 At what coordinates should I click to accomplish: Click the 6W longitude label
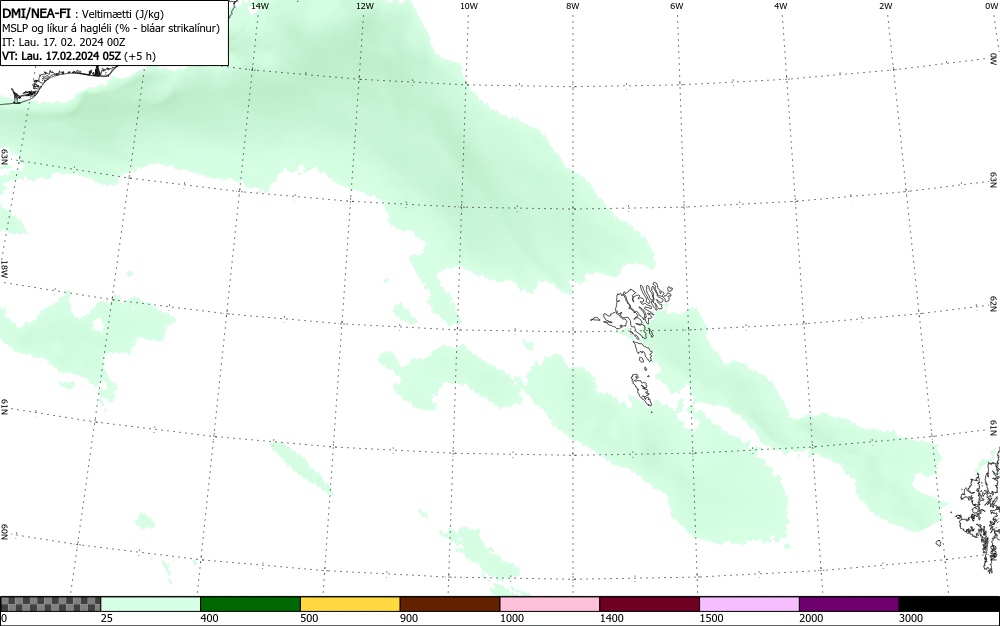click(x=677, y=6)
